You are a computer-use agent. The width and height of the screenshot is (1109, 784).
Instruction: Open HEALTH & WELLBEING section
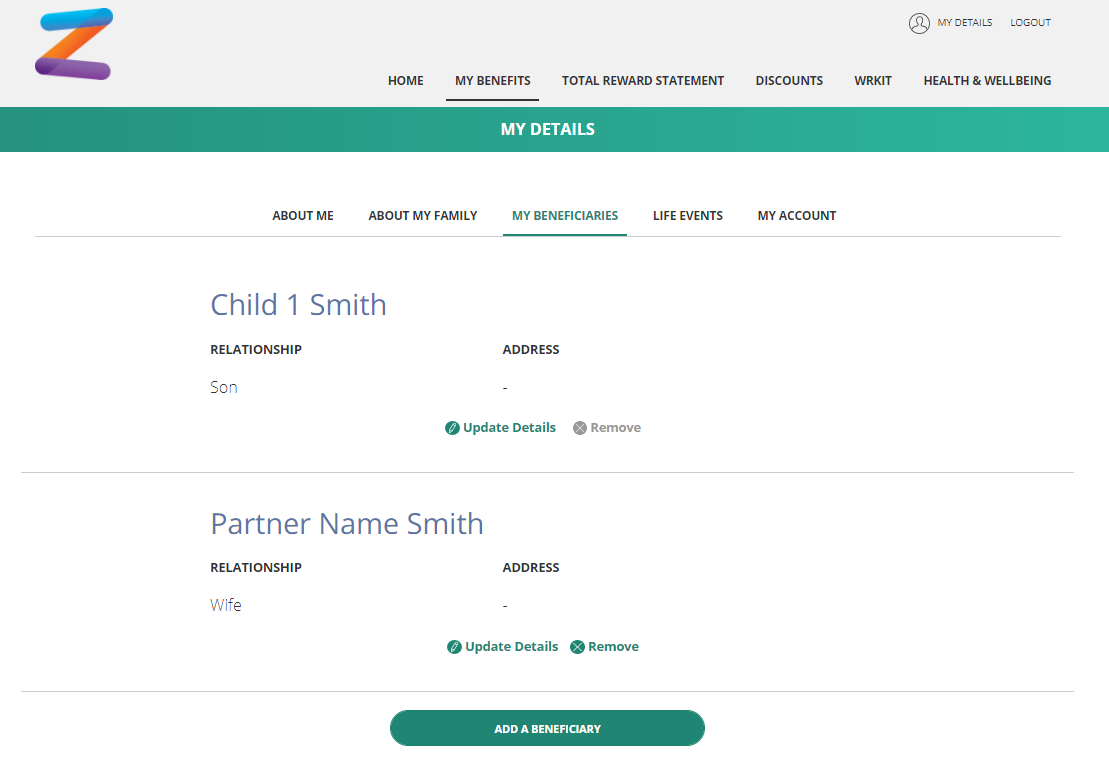[987, 81]
